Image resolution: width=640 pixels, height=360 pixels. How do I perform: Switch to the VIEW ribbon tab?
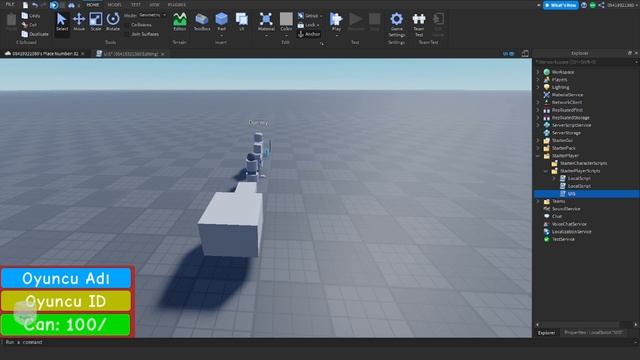[154, 4]
